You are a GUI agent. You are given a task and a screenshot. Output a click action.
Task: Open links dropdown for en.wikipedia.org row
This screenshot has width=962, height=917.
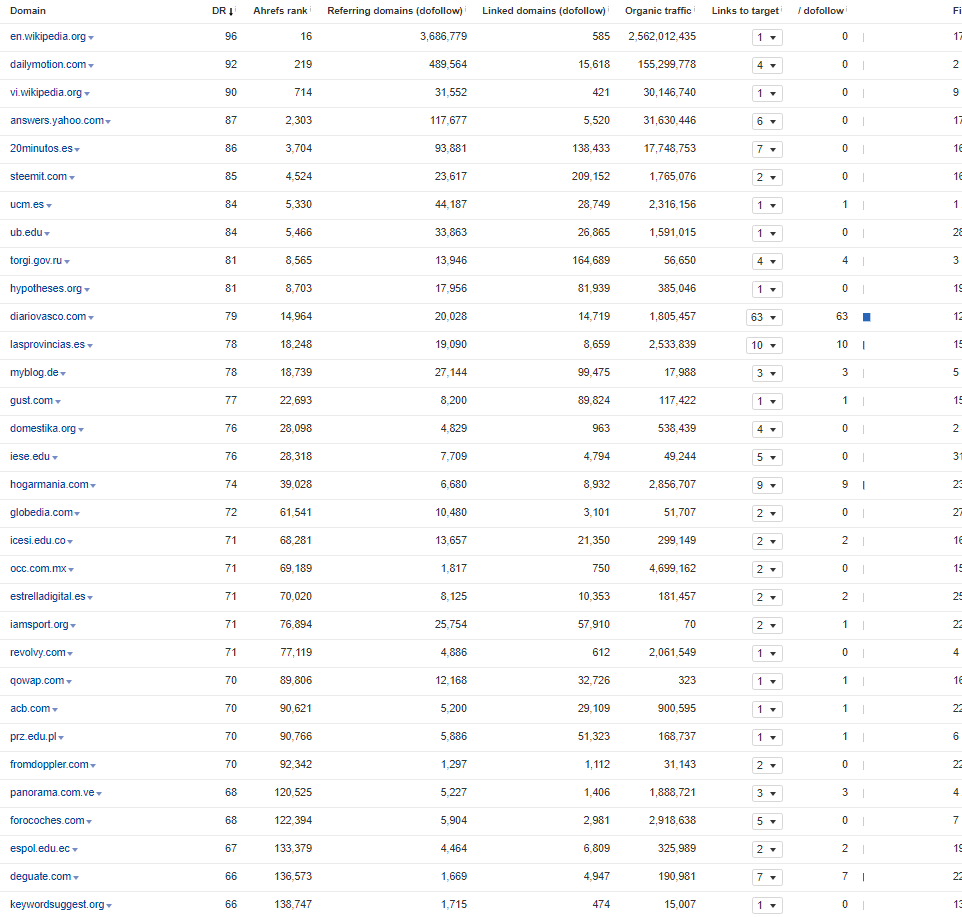[767, 37]
